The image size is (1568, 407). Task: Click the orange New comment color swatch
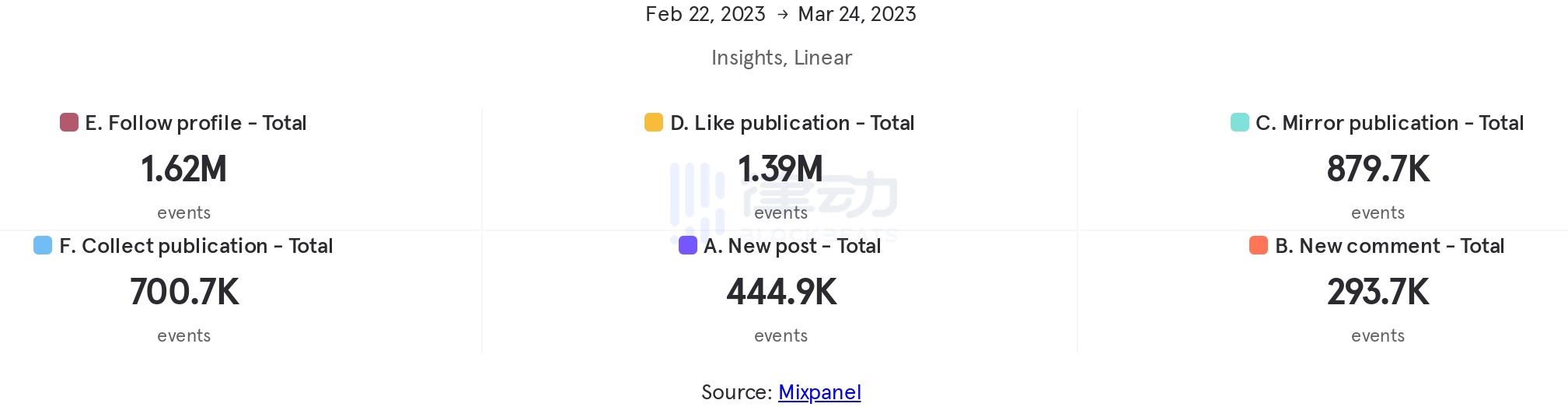pyautogui.click(x=1259, y=245)
